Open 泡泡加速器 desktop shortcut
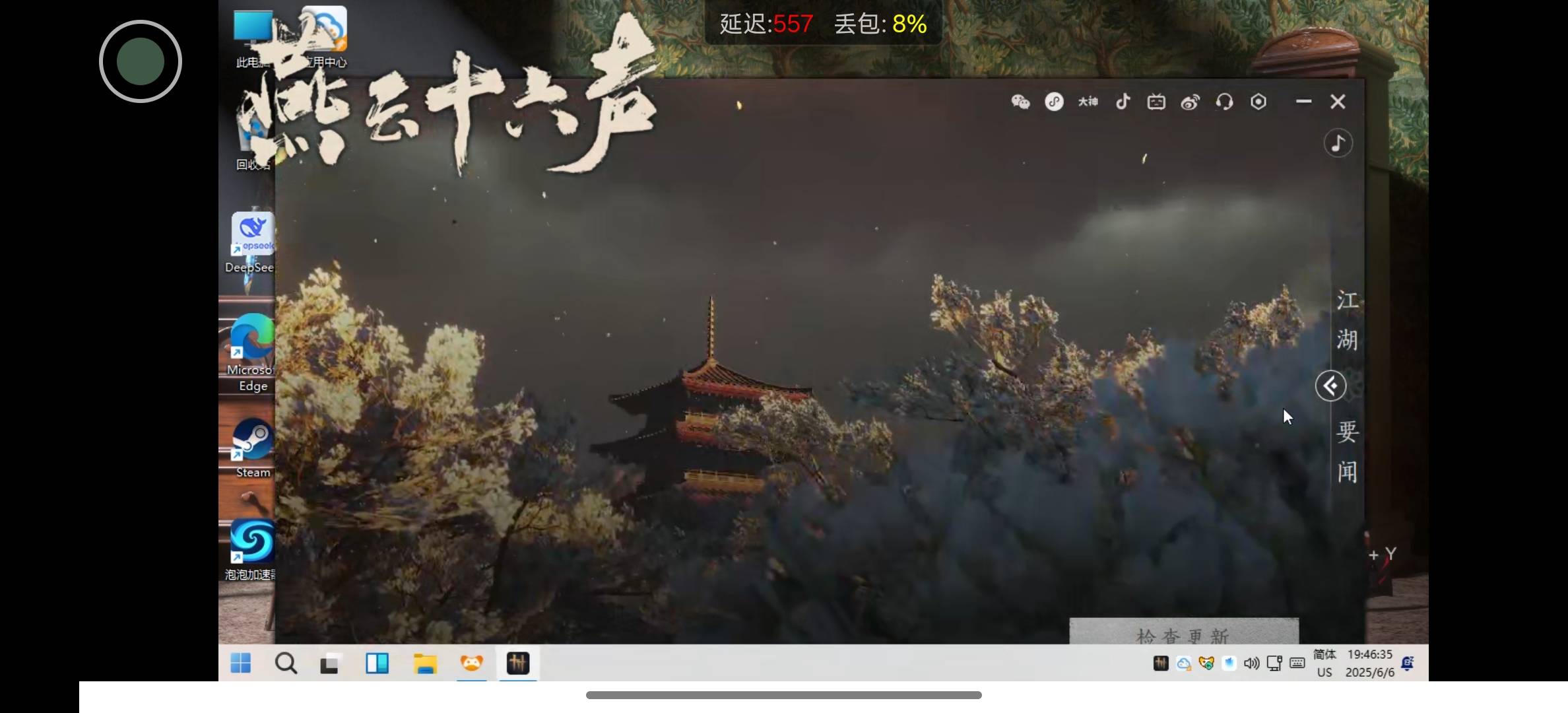Image resolution: width=1568 pixels, height=713 pixels. click(x=250, y=550)
